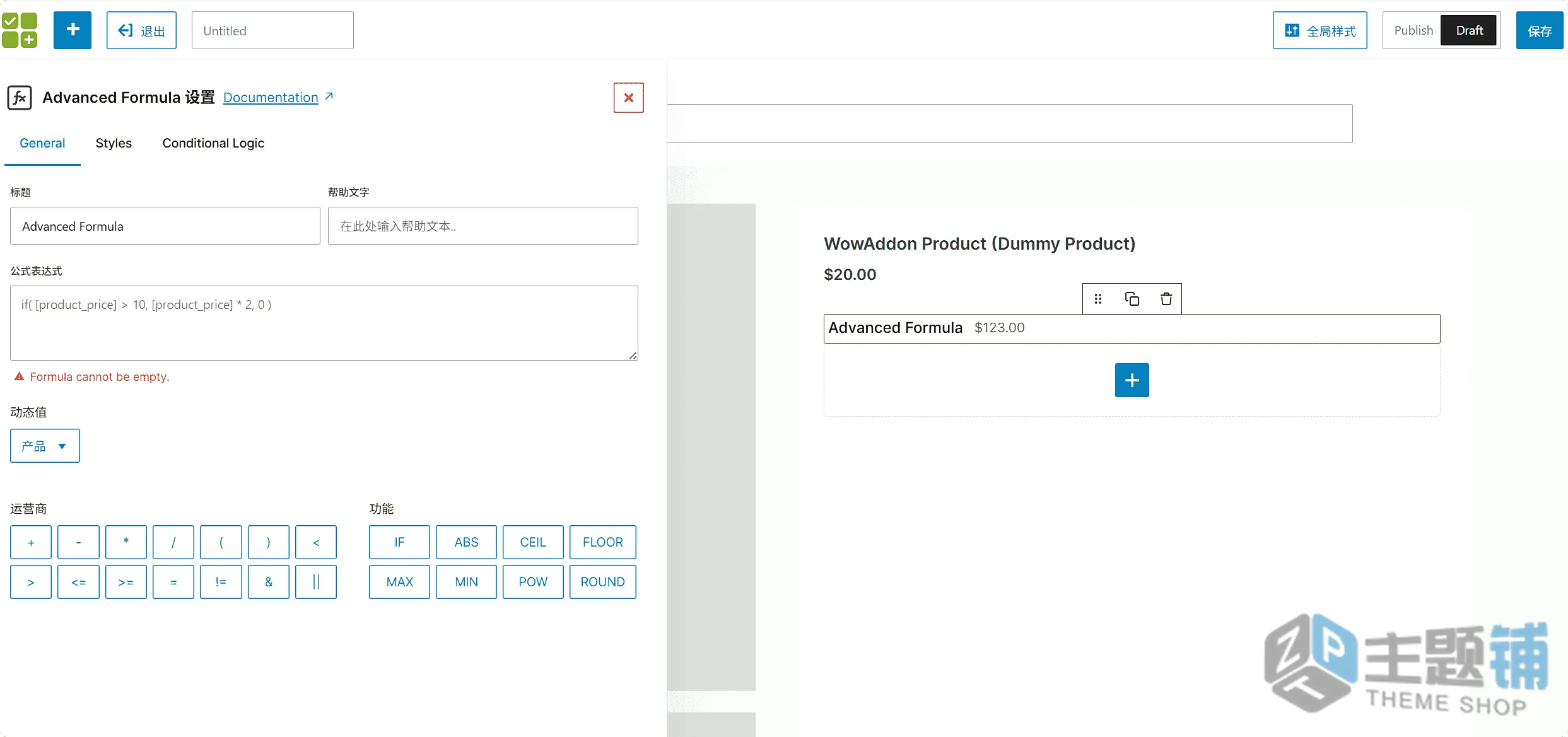This screenshot has height=737, width=1568.
Task: Insert the IF function
Action: [399, 542]
